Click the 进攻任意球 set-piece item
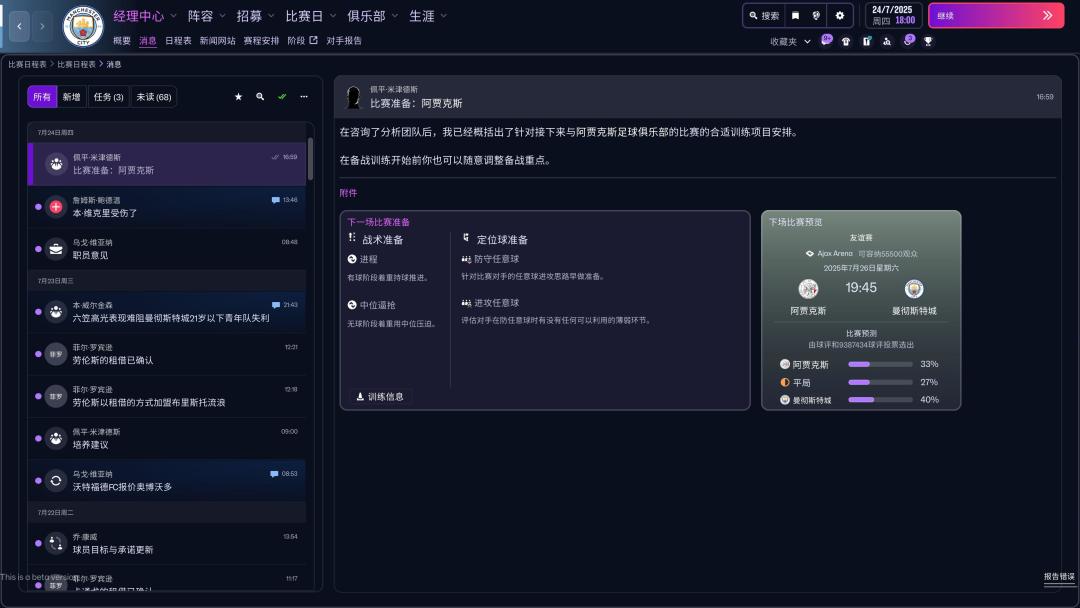Viewport: 1080px width, 608px height. (x=490, y=303)
